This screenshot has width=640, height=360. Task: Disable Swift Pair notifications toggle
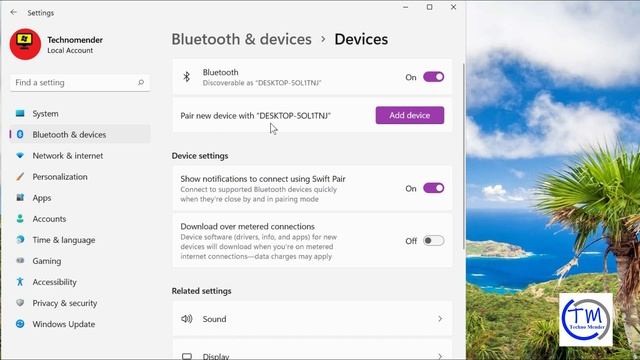coord(433,188)
